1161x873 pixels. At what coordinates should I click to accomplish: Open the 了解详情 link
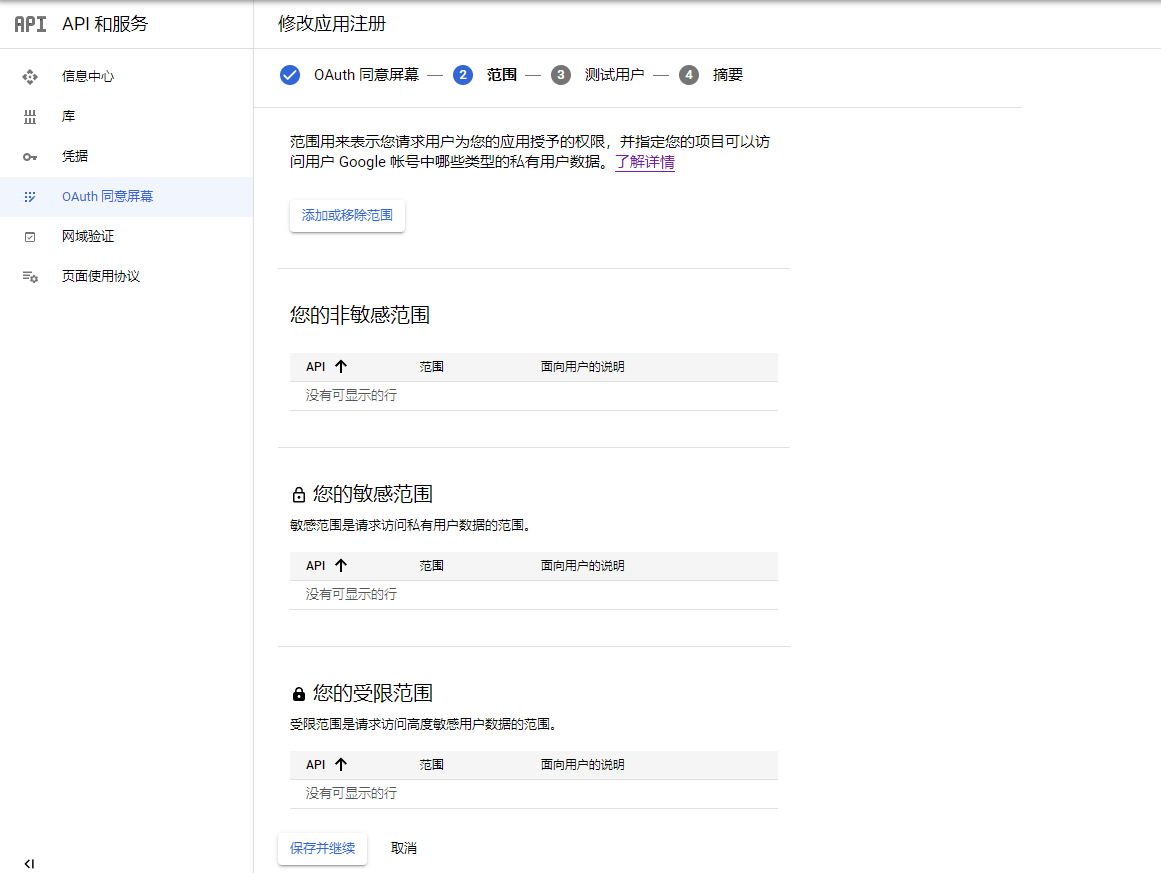[x=645, y=162]
